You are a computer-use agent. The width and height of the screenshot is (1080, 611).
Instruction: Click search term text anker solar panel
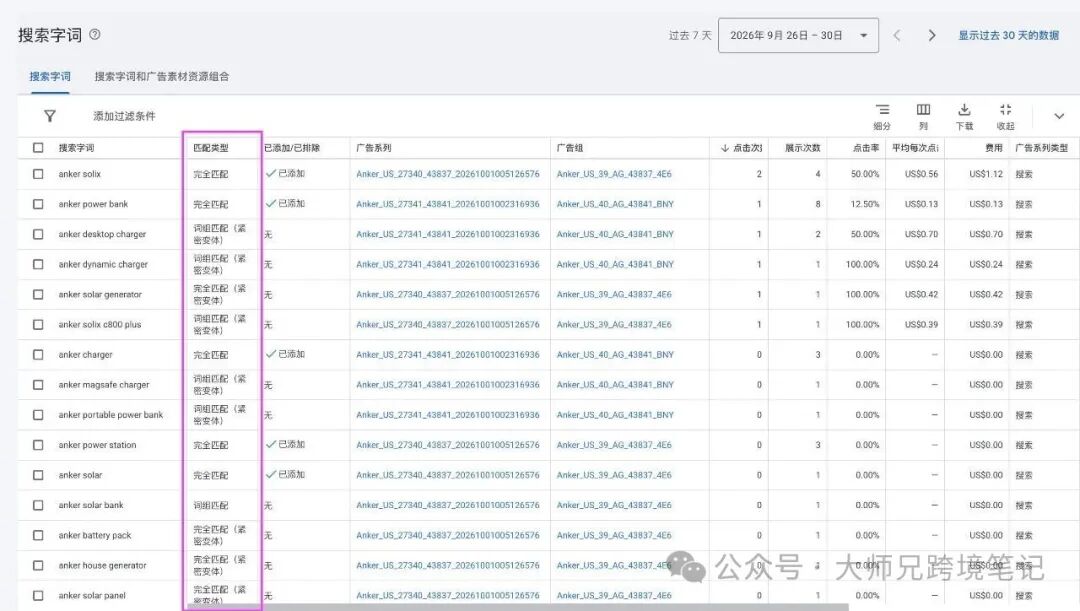[x=92, y=595]
